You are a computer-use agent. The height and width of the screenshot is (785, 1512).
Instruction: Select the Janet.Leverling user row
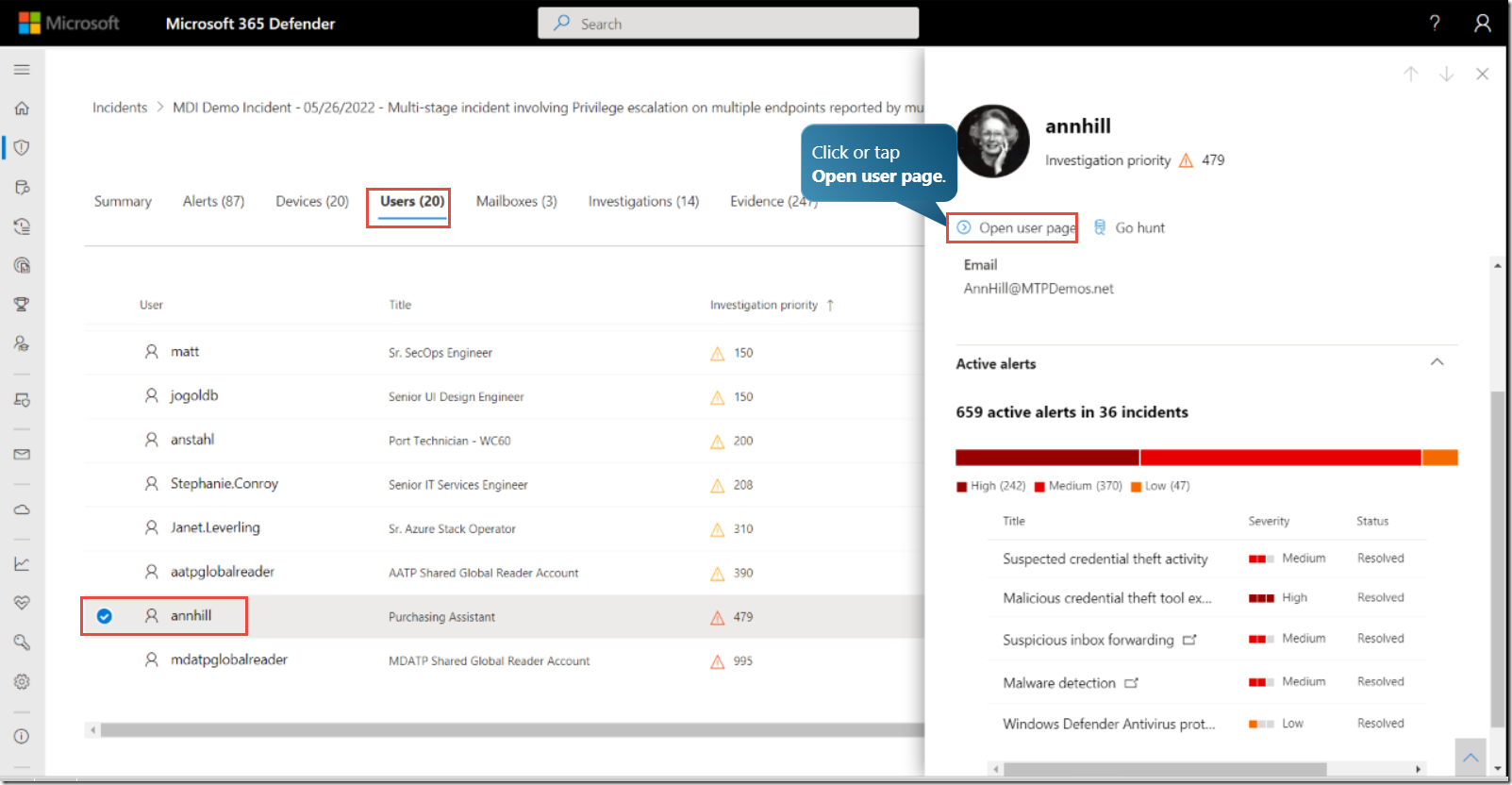pyautogui.click(x=505, y=528)
